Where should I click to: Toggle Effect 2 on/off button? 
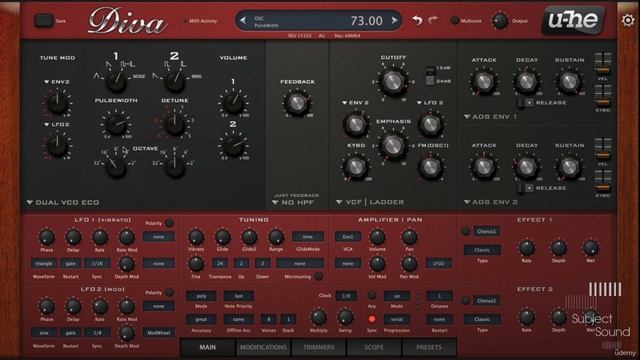pyautogui.click(x=466, y=301)
